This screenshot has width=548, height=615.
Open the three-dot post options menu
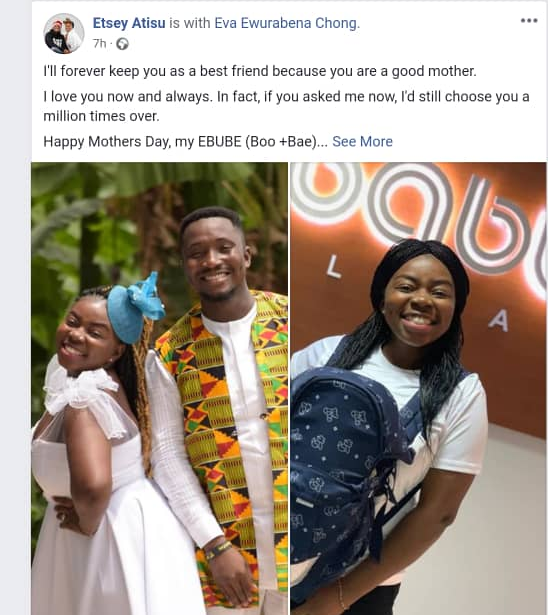[529, 21]
